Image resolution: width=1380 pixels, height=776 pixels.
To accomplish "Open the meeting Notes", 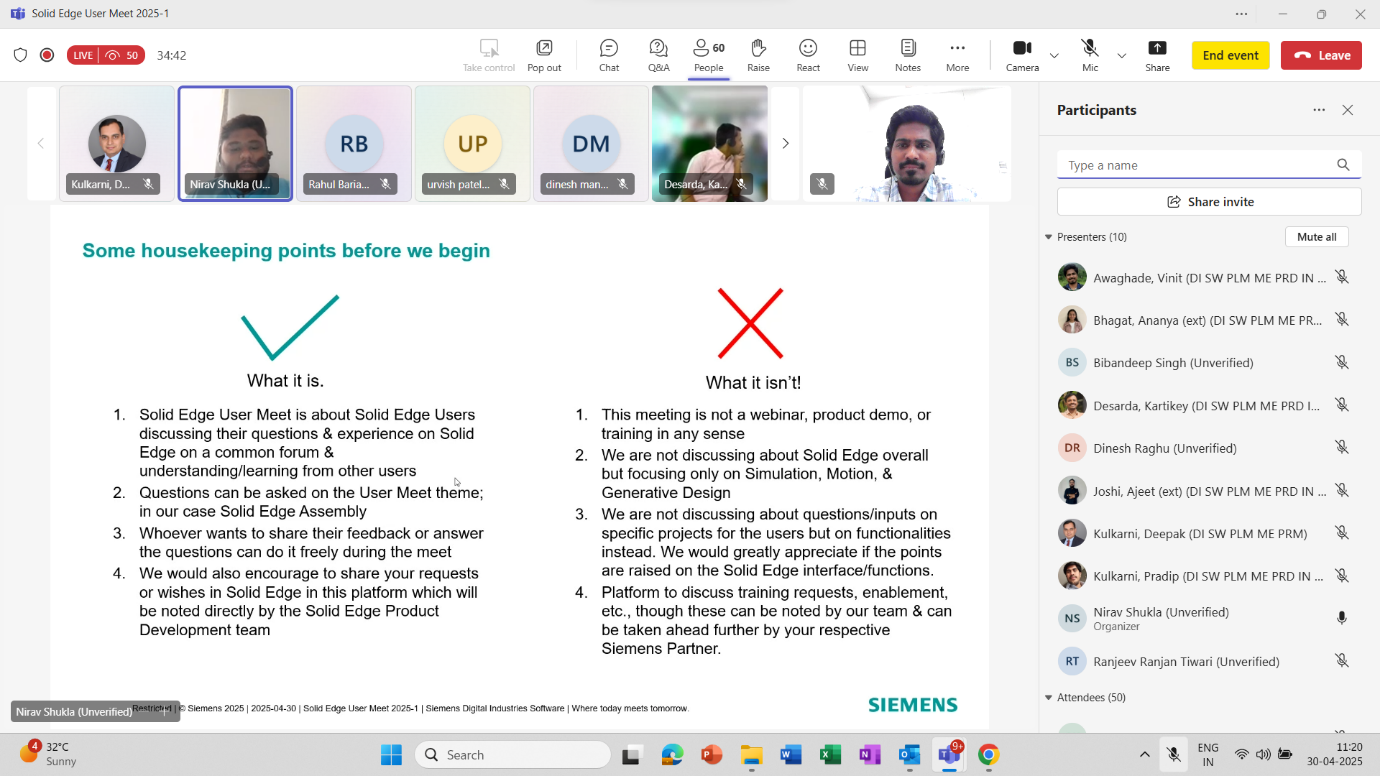I will (x=907, y=54).
